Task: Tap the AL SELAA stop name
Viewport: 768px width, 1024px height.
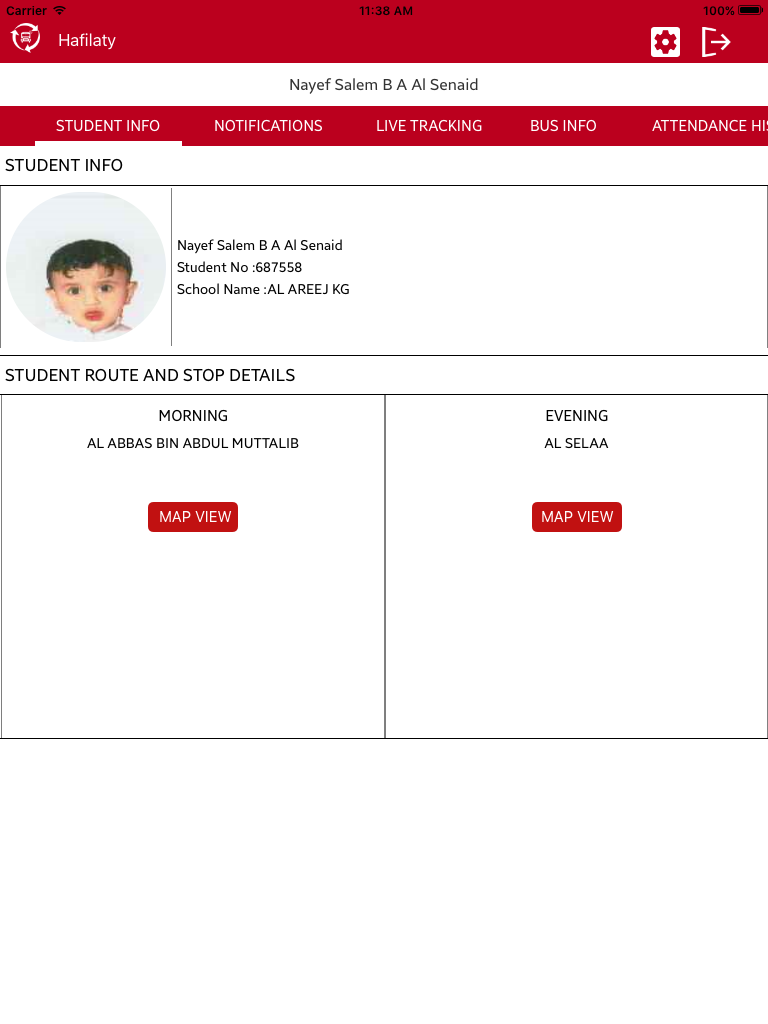Action: pyautogui.click(x=576, y=443)
